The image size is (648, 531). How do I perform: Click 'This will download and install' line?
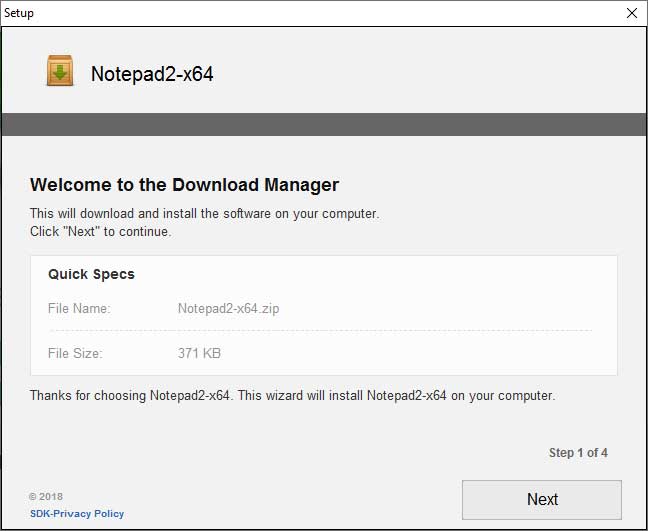205,214
